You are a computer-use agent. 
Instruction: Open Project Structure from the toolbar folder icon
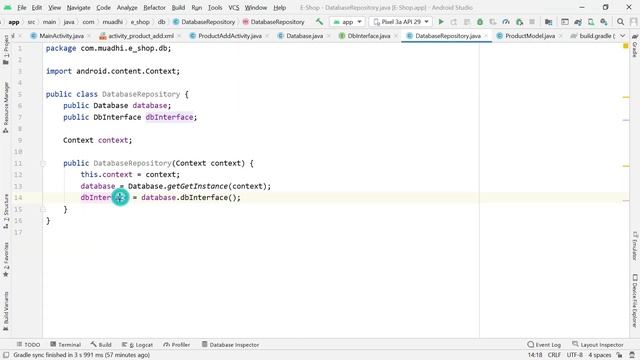click(549, 22)
